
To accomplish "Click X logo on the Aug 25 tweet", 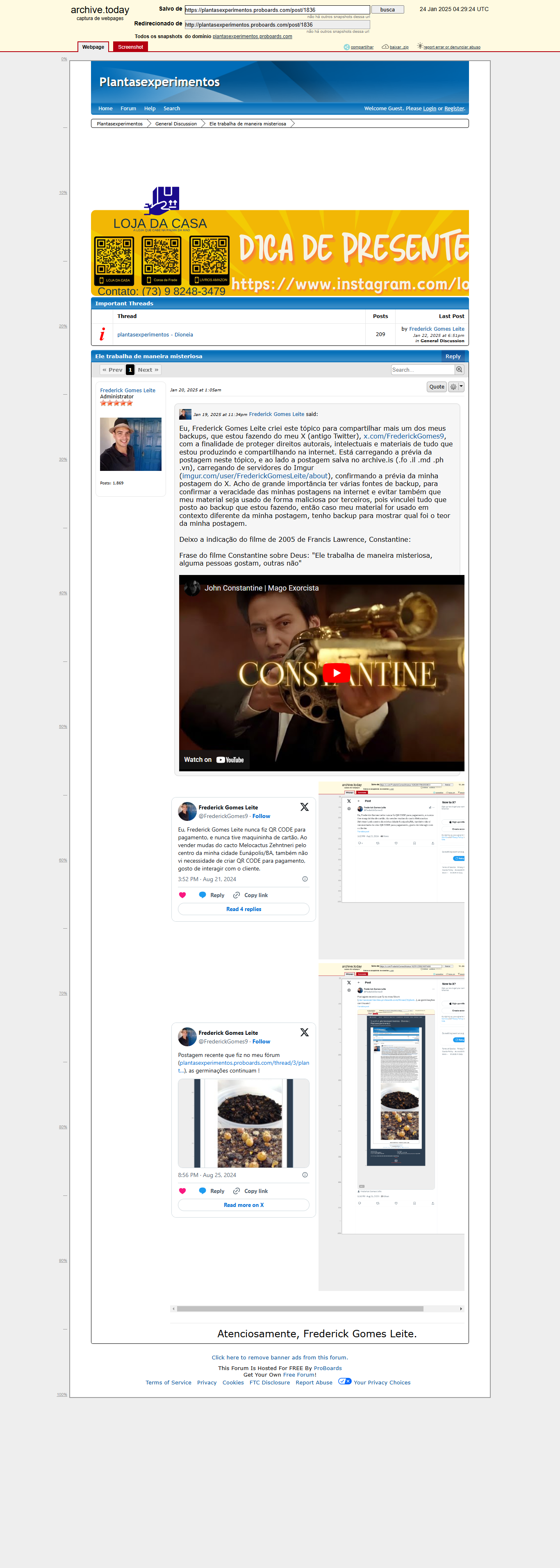I will click(304, 1032).
